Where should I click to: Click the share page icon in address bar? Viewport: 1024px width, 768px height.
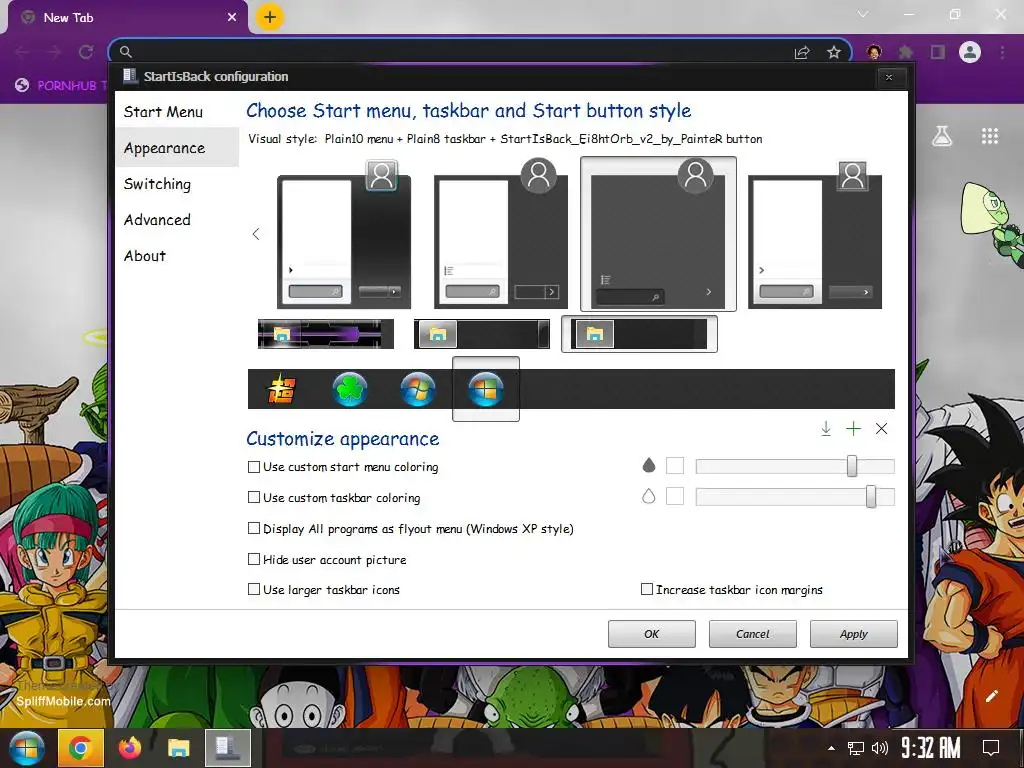tap(802, 52)
